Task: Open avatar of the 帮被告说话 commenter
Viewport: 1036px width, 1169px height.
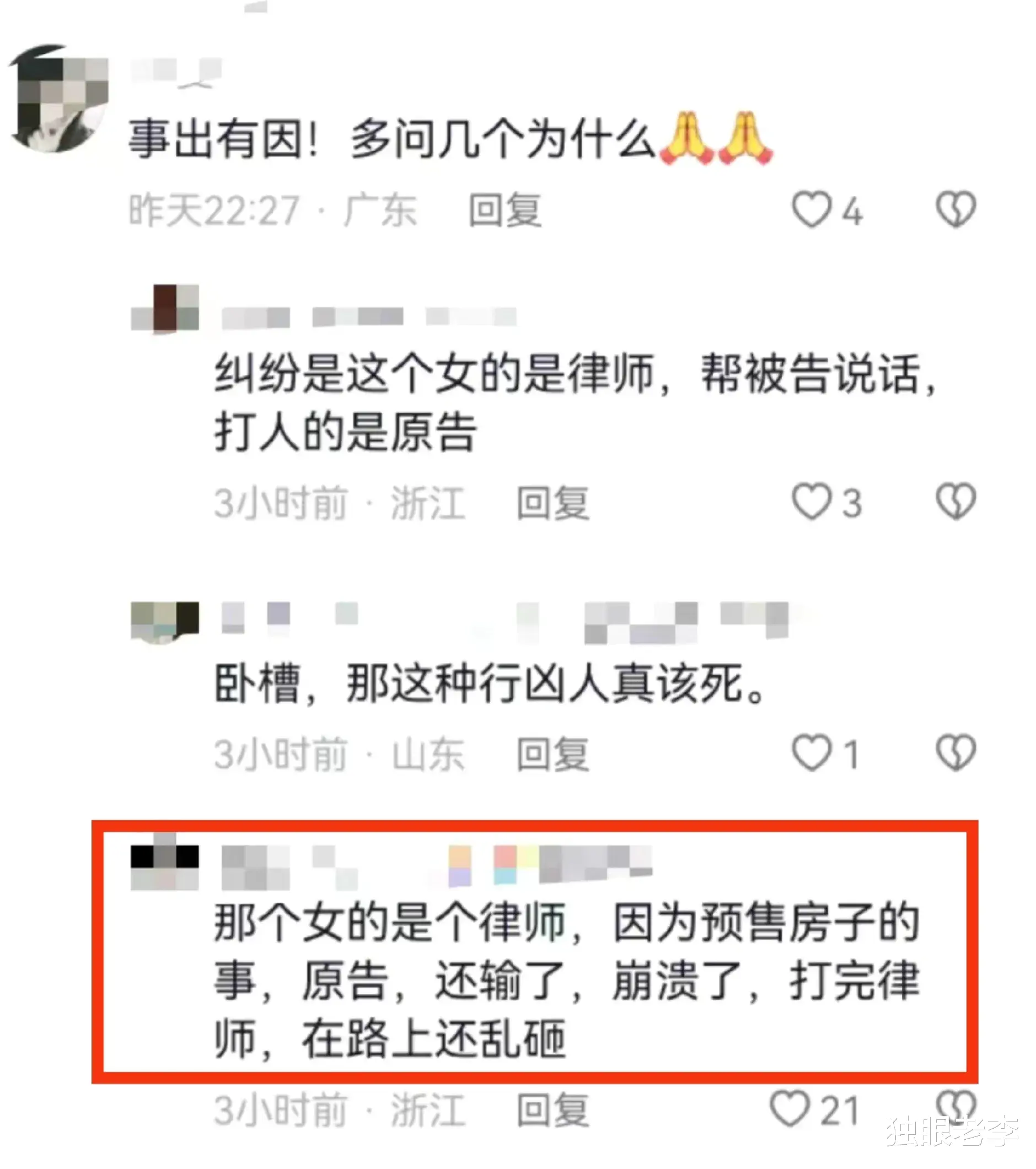Action: [165, 308]
